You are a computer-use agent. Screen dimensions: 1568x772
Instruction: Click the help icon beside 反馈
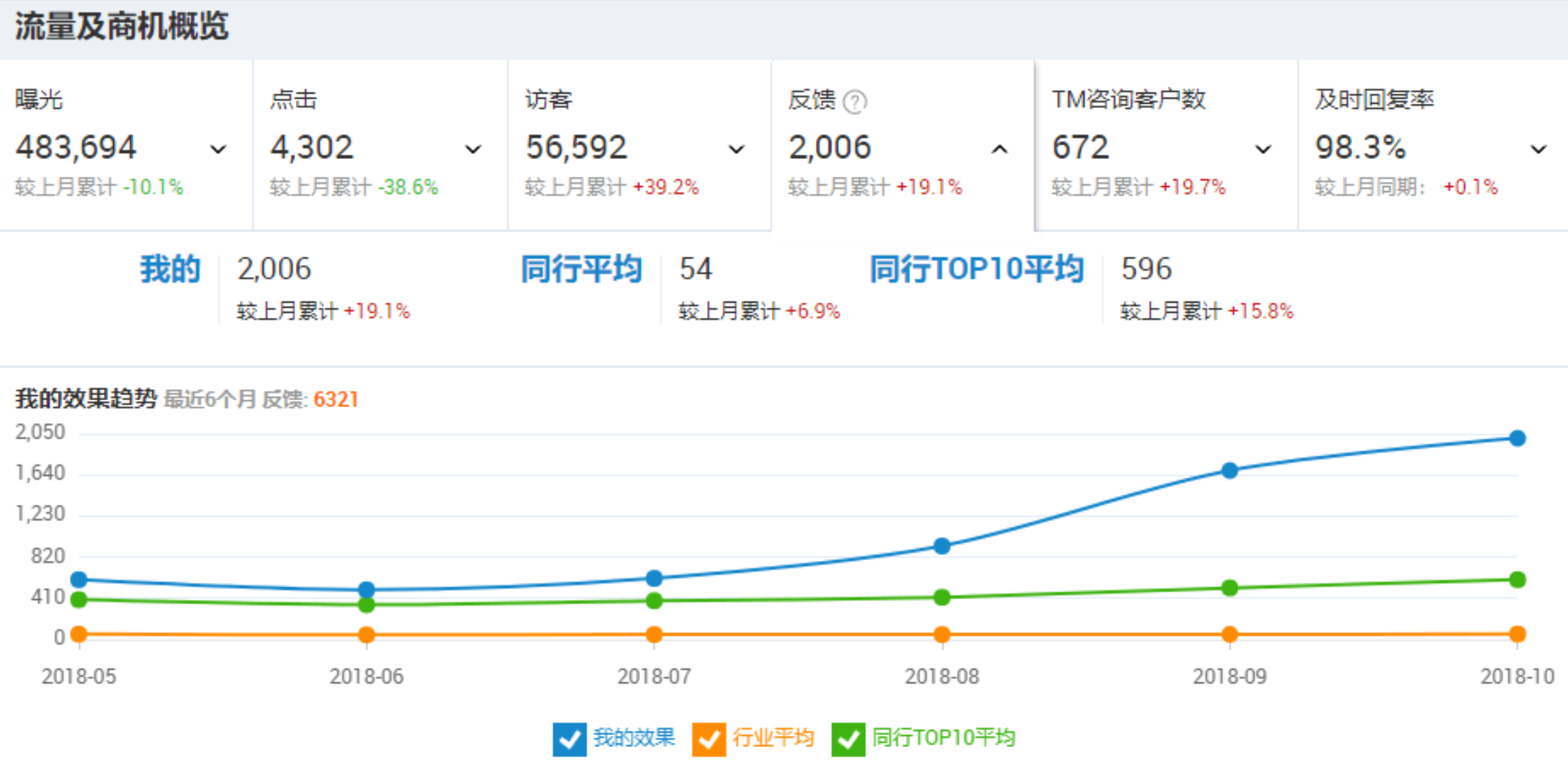[x=854, y=101]
